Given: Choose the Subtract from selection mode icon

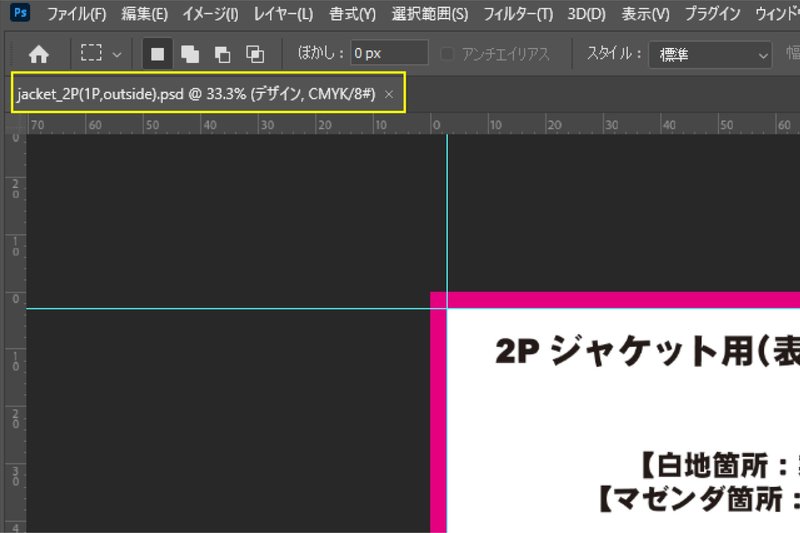Looking at the screenshot, I should pos(222,54).
